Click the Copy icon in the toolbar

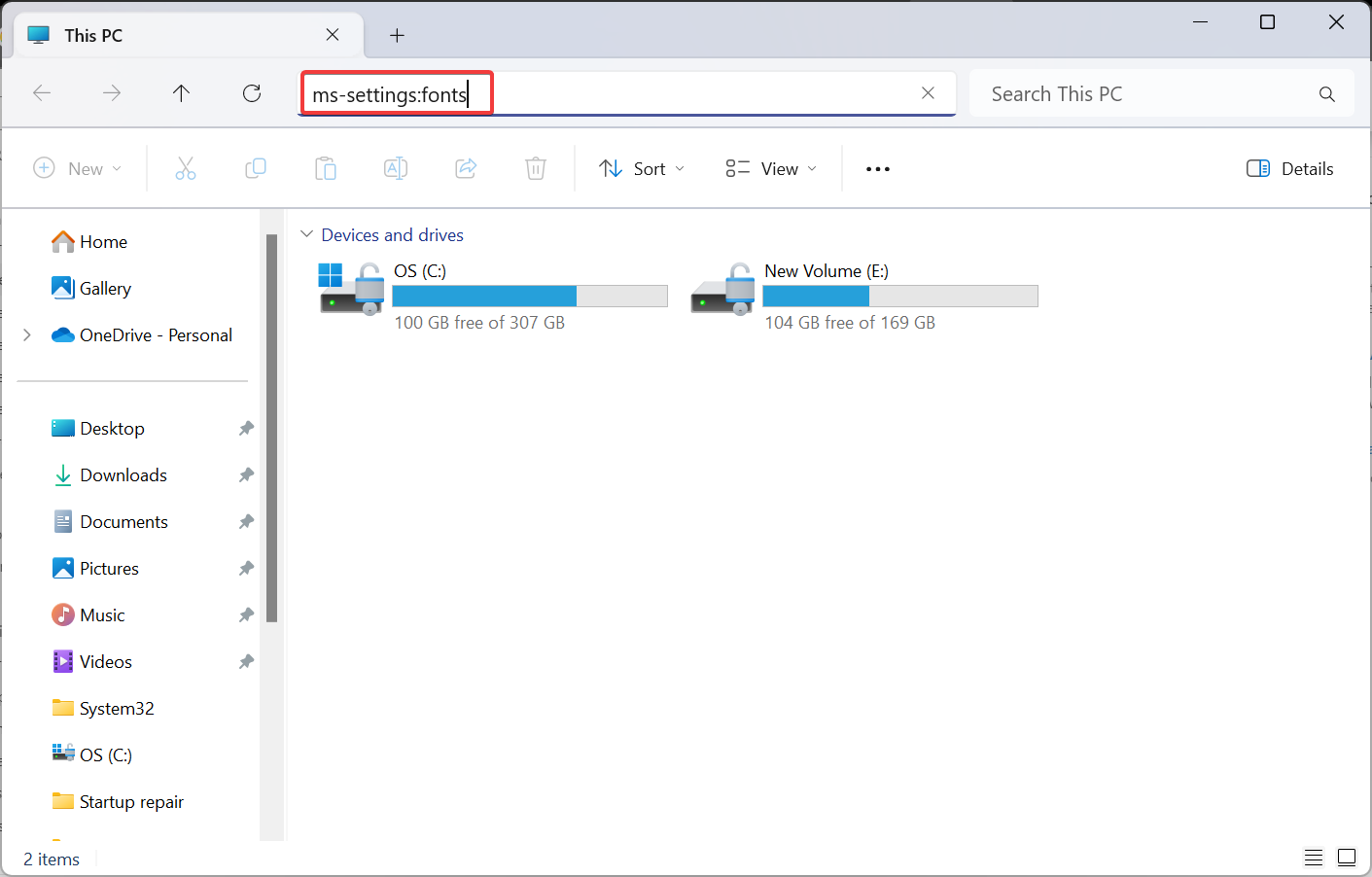click(256, 168)
